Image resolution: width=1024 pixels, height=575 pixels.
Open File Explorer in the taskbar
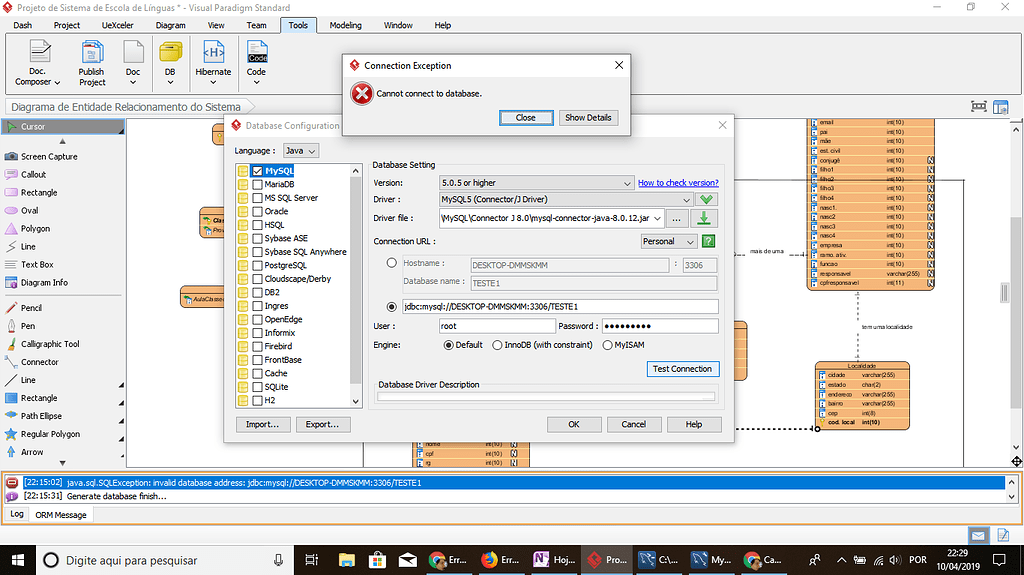346,560
